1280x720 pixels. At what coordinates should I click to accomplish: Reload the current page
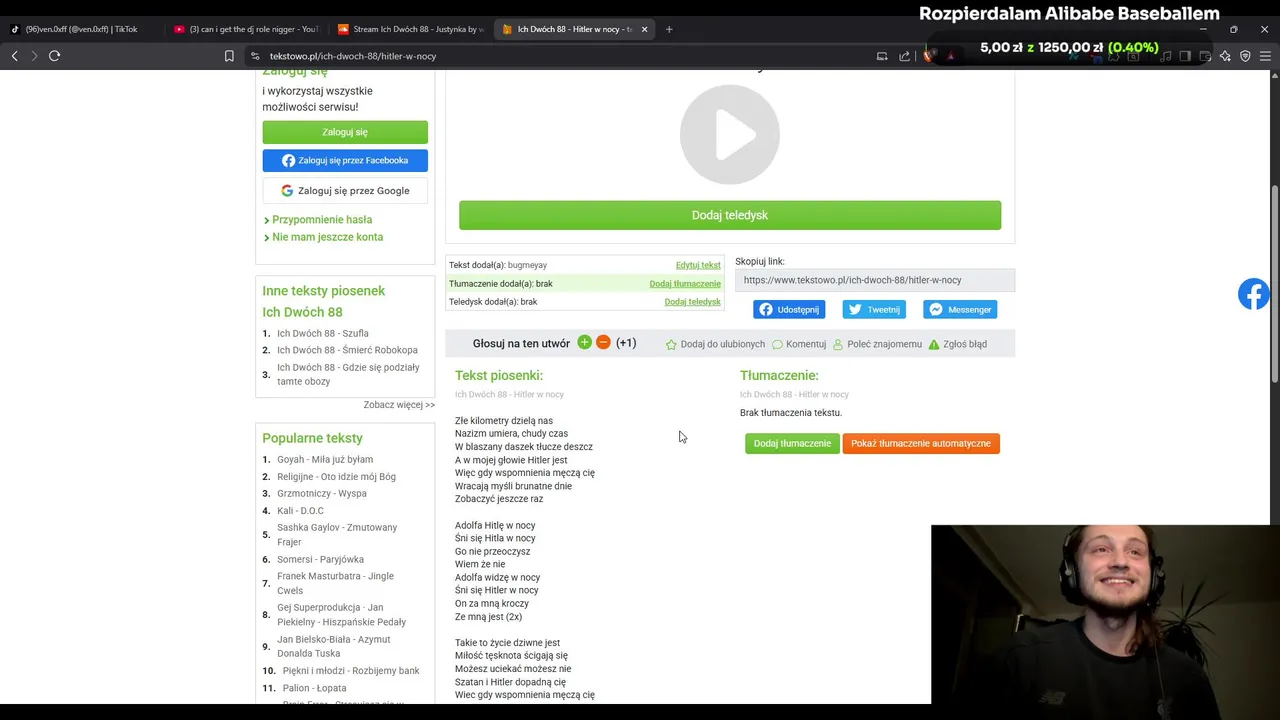tap(55, 56)
